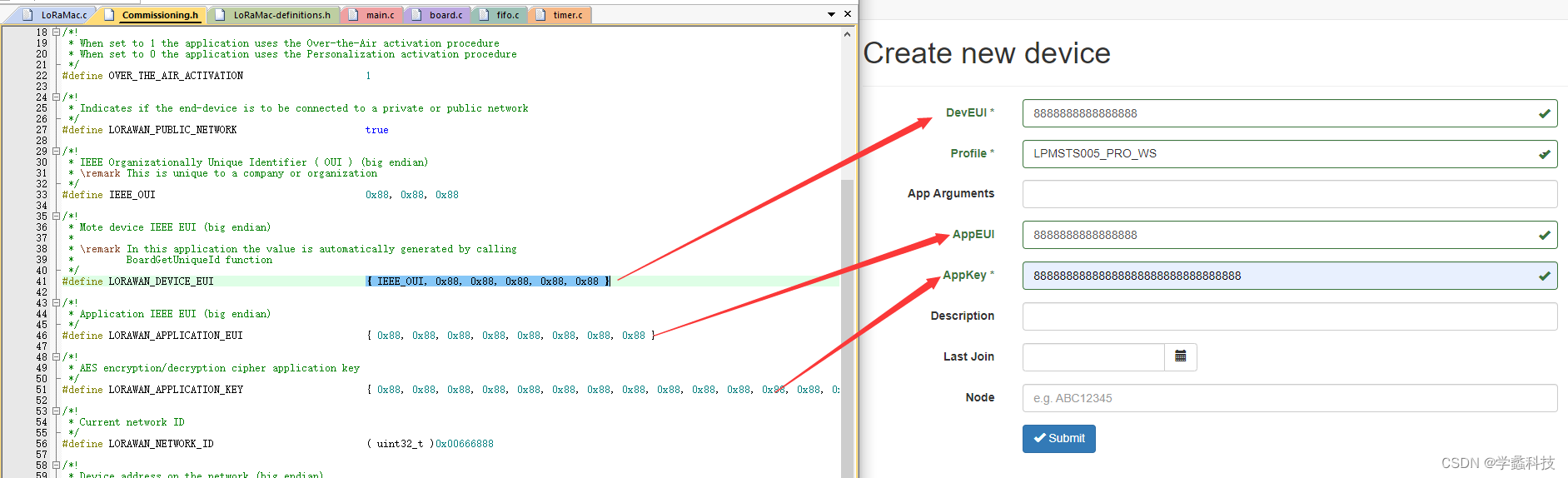
Task: Collapse the Mote device comment at line 35
Action: click(57, 217)
